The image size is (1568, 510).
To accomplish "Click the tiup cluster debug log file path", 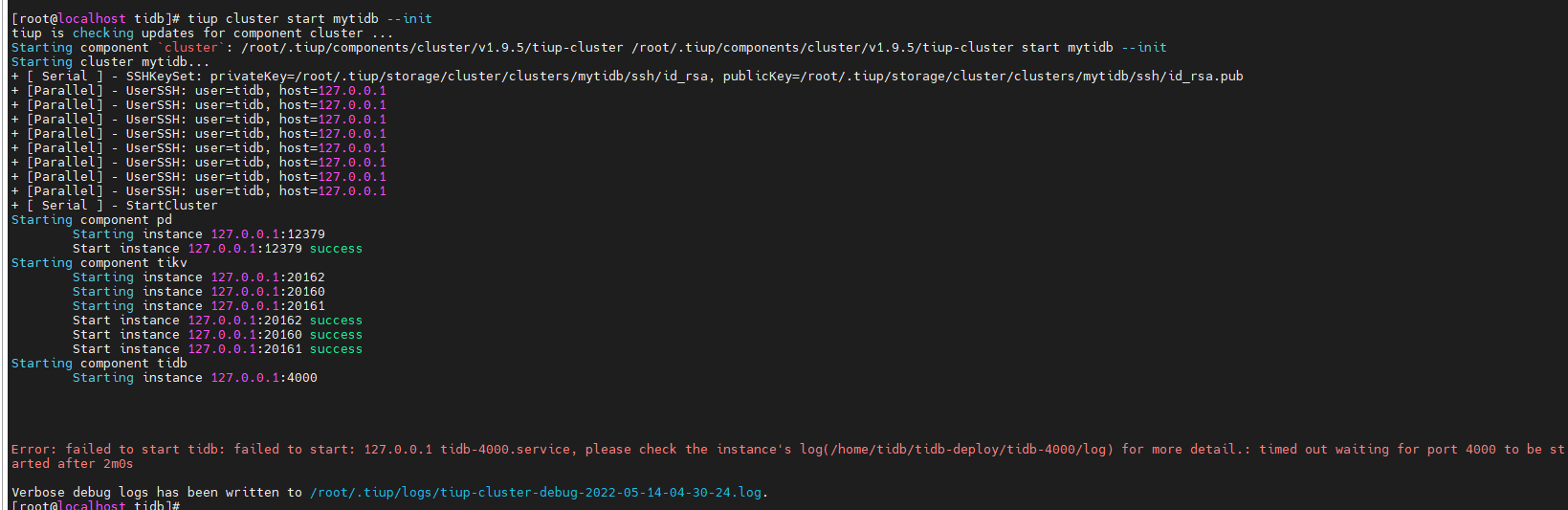I will [536, 493].
